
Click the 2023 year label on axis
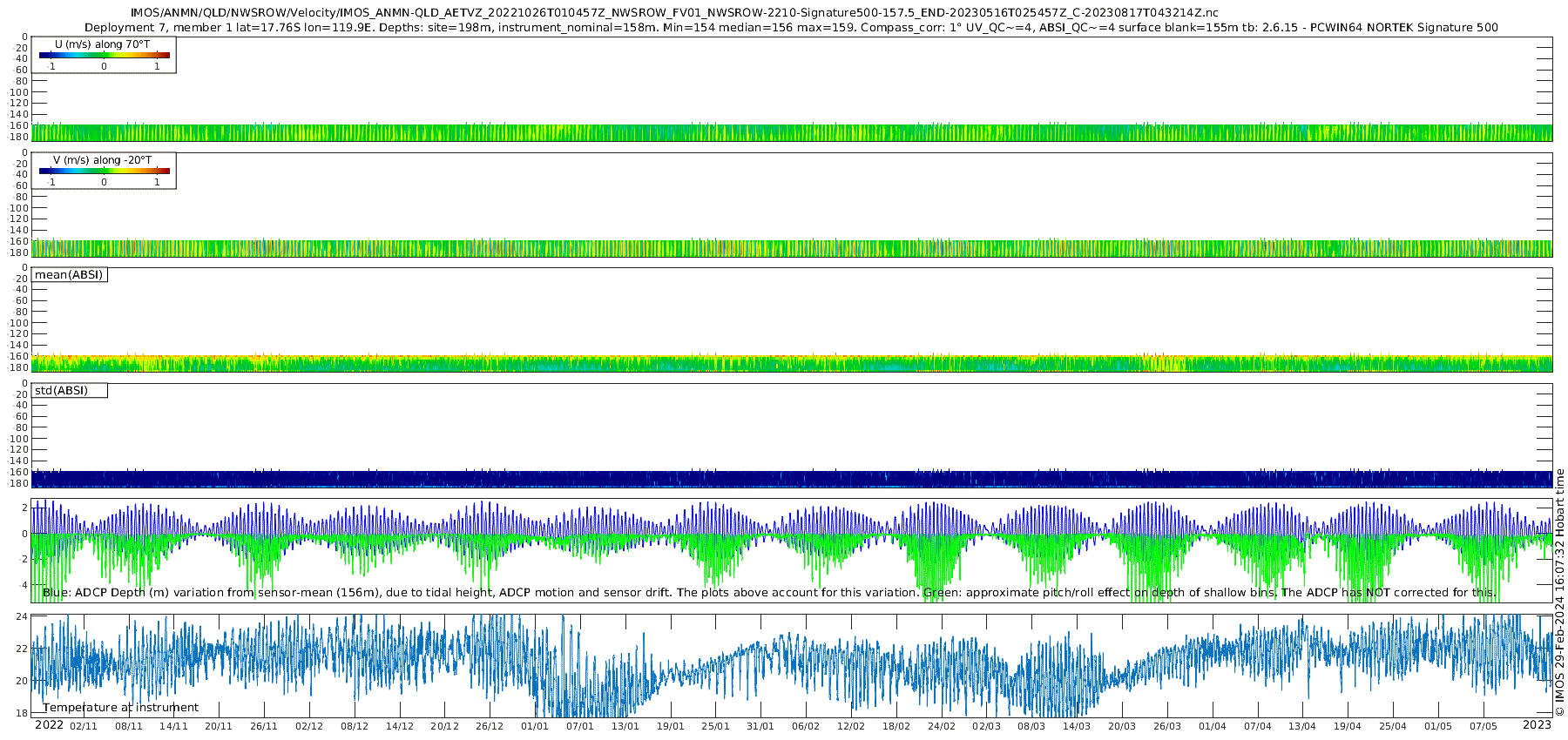tap(1537, 725)
